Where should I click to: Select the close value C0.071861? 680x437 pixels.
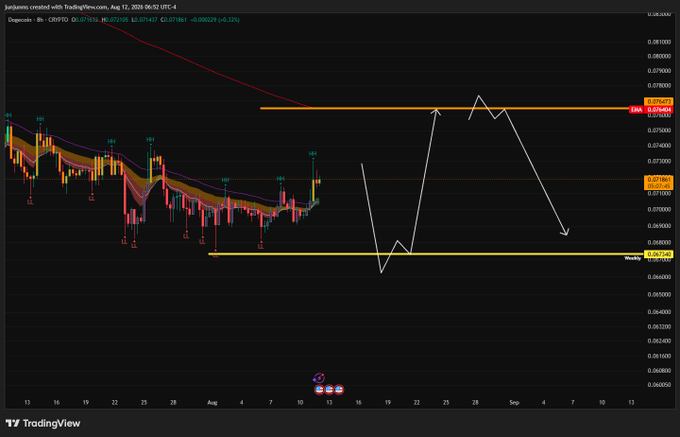pyautogui.click(x=173, y=20)
